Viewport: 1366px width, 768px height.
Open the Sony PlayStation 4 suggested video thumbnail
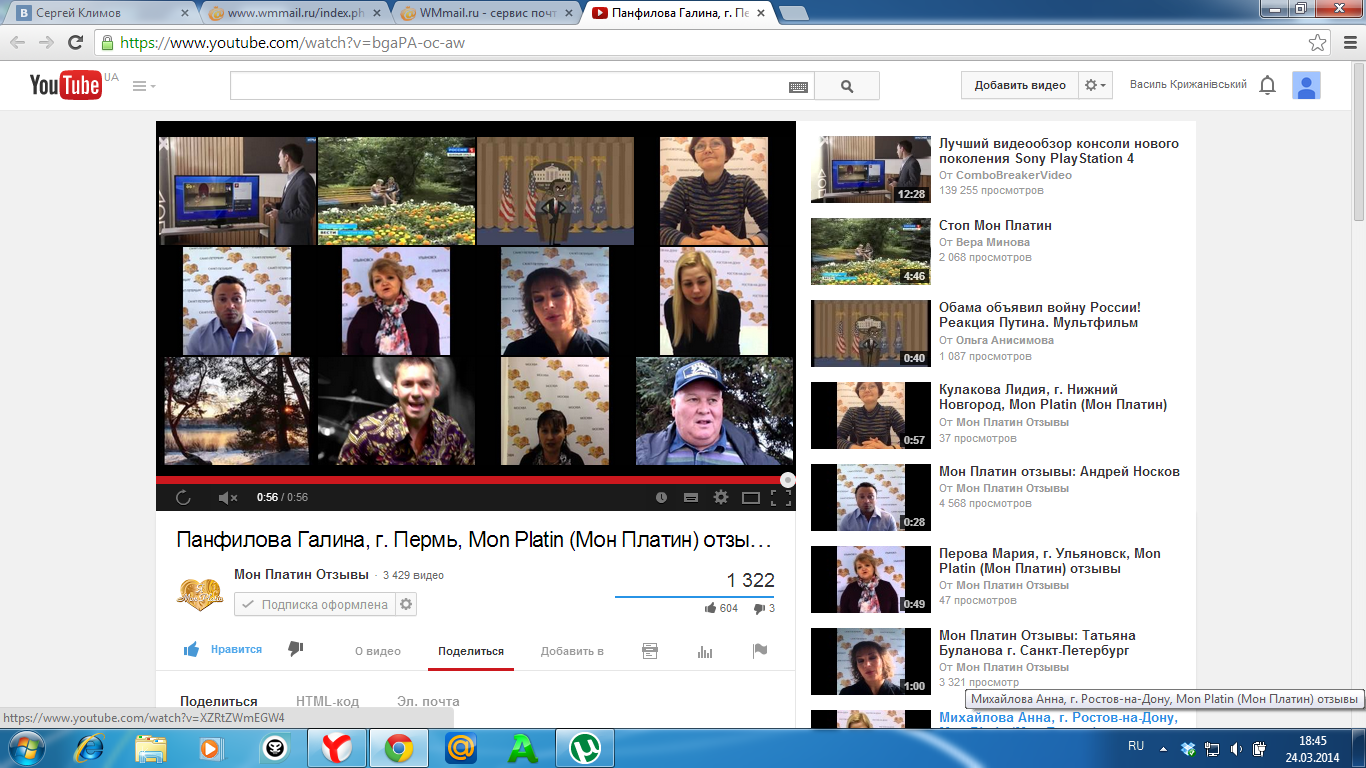[870, 169]
